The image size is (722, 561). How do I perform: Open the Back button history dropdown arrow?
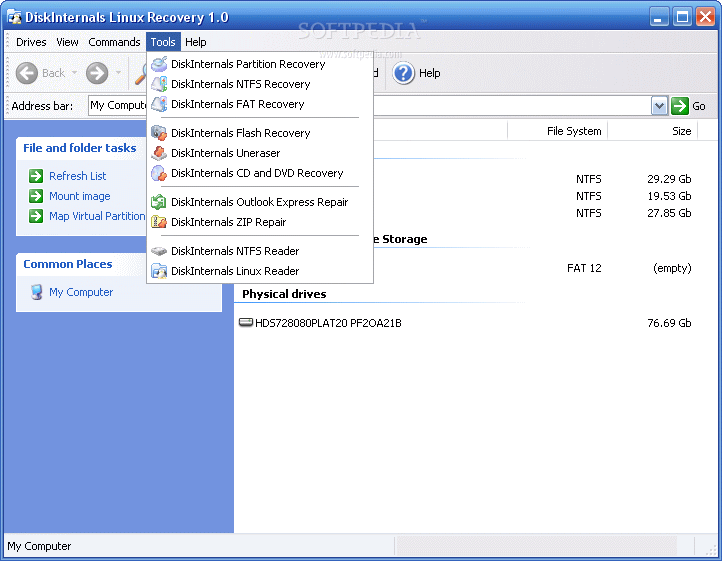click(74, 73)
